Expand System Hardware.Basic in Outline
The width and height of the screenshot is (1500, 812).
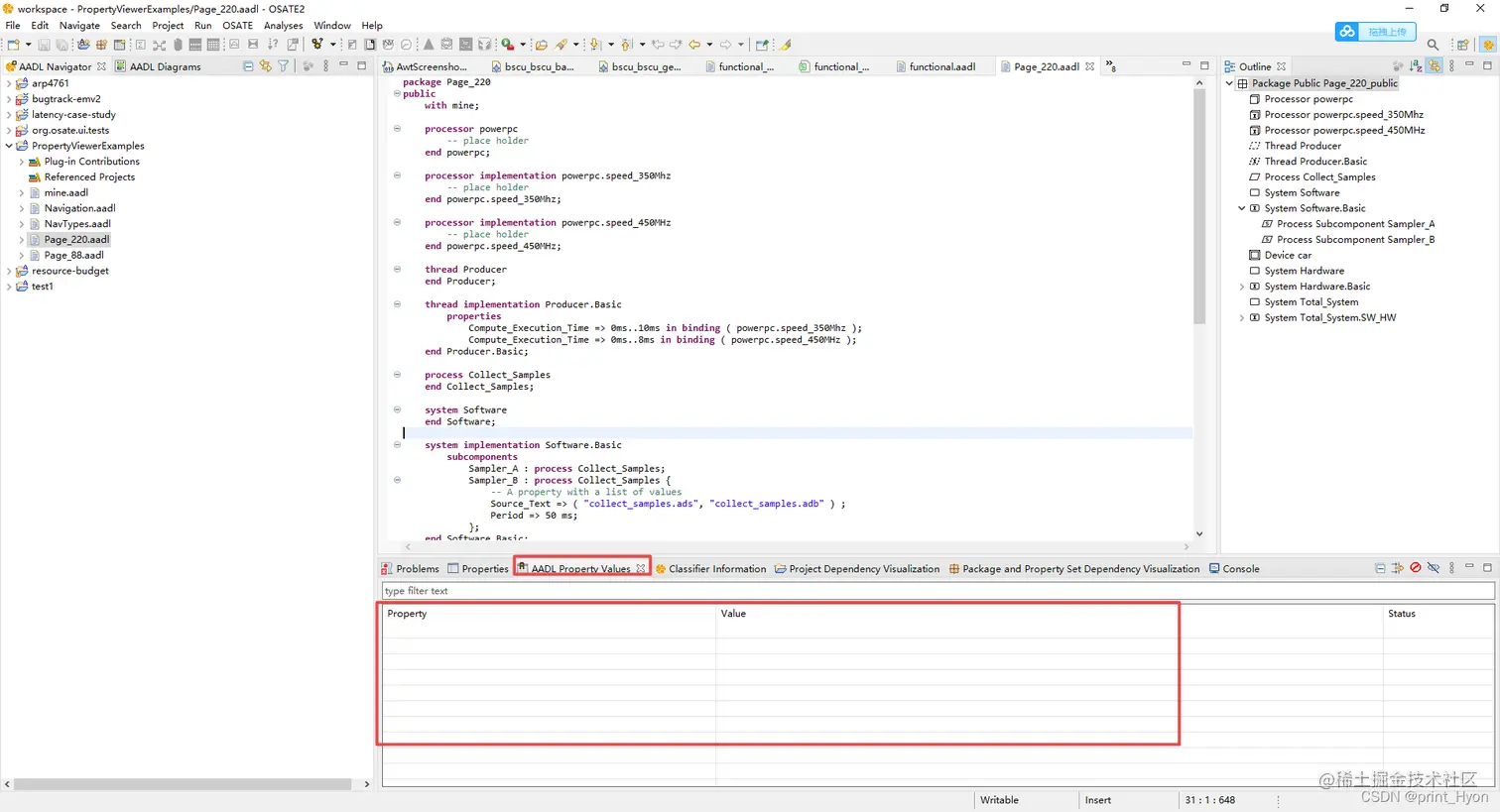pos(1241,287)
